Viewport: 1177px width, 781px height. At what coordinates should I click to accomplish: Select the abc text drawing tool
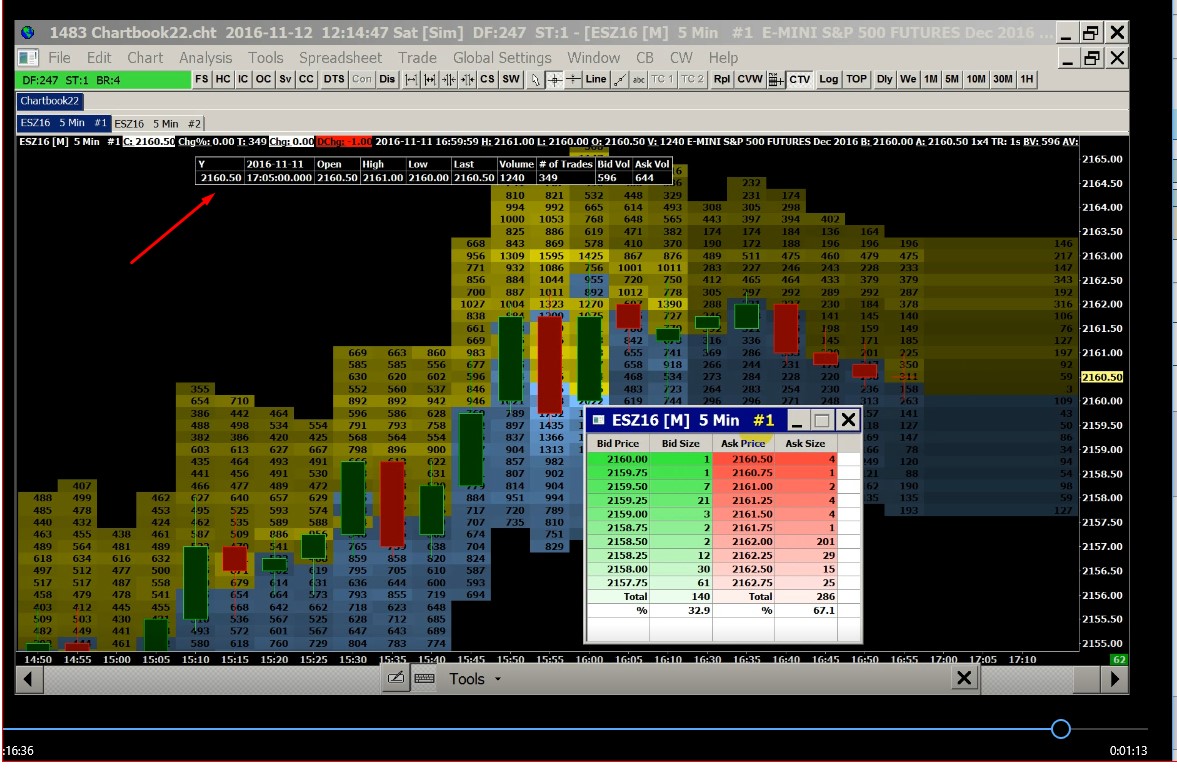coord(639,80)
